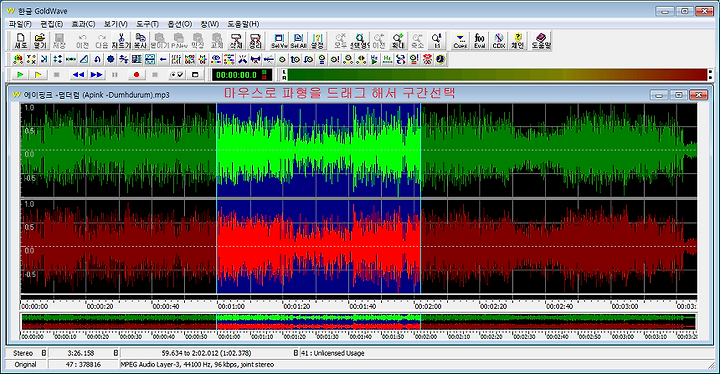Click the red record button
Viewport: 720px width, 374px height.
[x=136, y=74]
